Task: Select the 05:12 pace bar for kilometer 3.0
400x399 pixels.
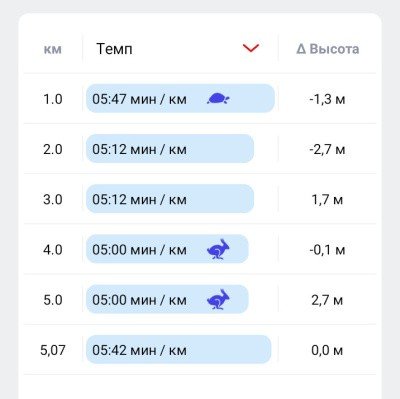Action: coord(170,199)
